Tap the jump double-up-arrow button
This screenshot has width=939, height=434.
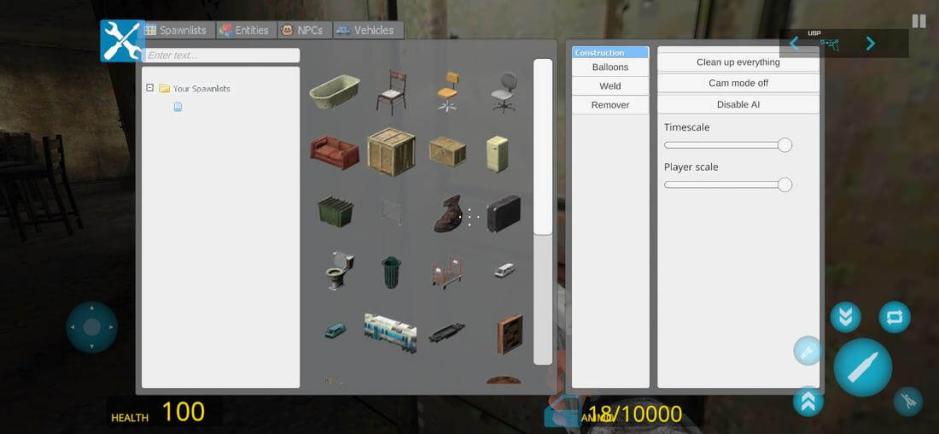pyautogui.click(x=808, y=400)
